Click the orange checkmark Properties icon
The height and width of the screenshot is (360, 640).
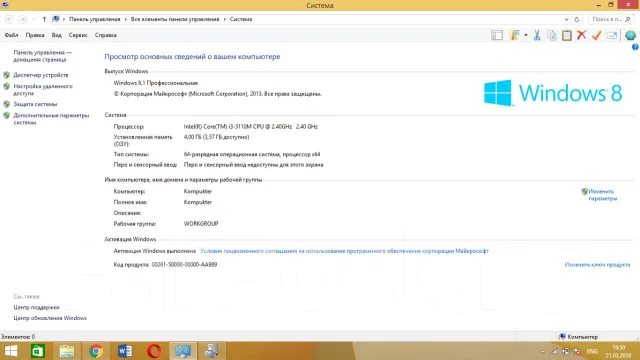tap(596, 36)
